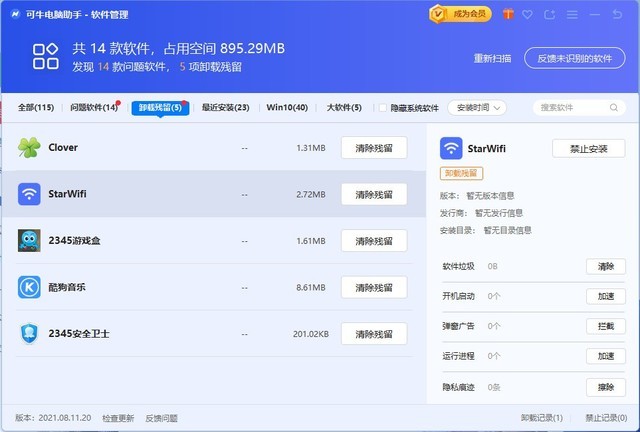Click the 可牛电脑助手 logo icon
The image size is (640, 432).
[16, 14]
